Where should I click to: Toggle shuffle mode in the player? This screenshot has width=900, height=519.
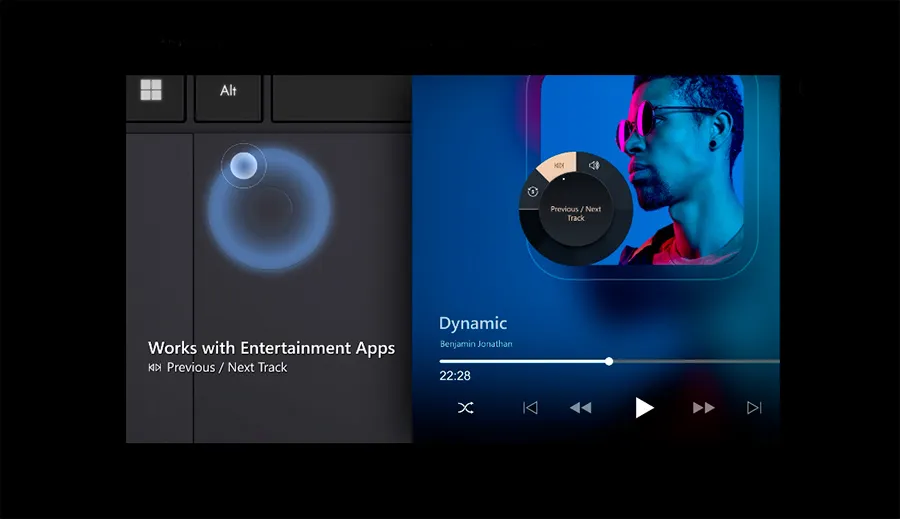coord(466,408)
